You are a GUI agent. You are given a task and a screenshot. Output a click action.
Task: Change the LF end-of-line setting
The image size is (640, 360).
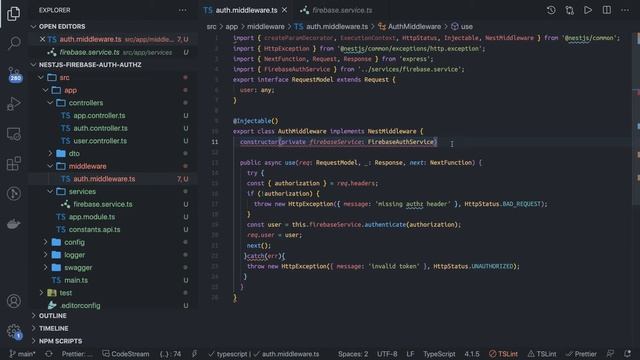click(410, 354)
